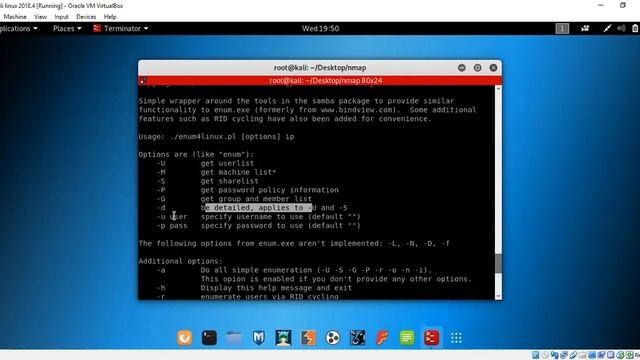Click the terminal scrollbar up arrow
Screen dimensions: 640x360
498,88
